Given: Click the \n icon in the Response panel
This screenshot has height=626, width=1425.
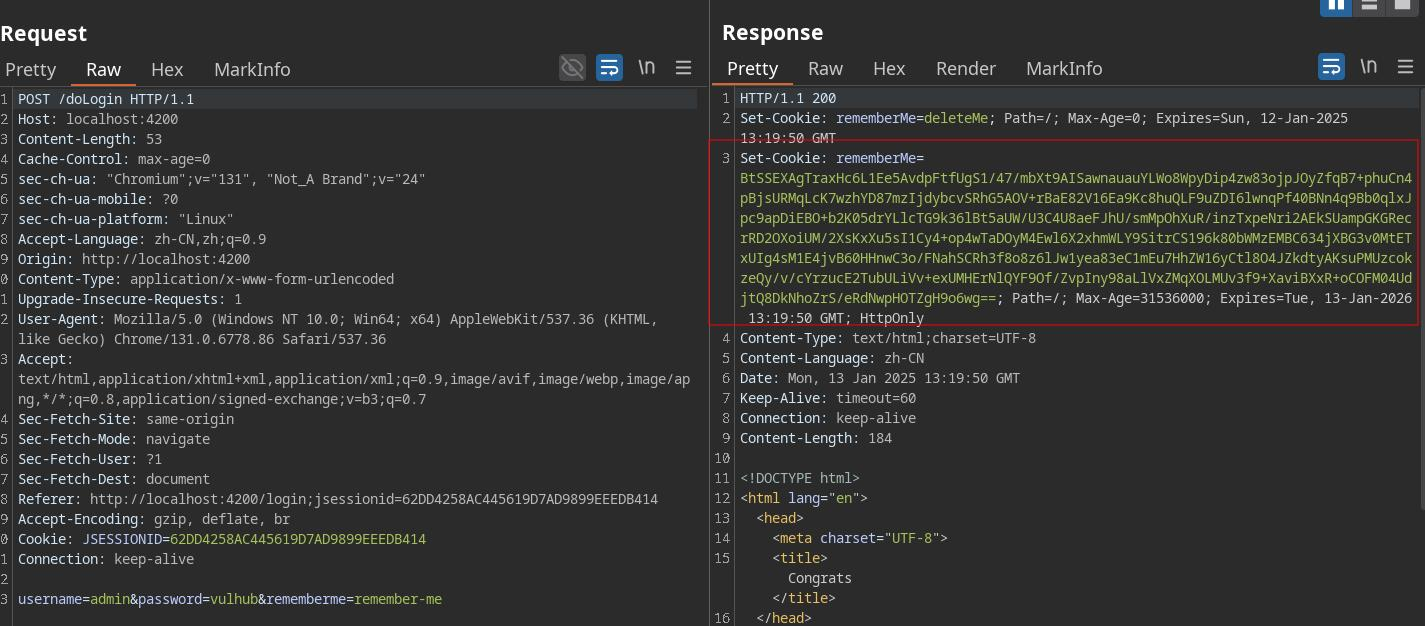Looking at the screenshot, I should click(1368, 66).
